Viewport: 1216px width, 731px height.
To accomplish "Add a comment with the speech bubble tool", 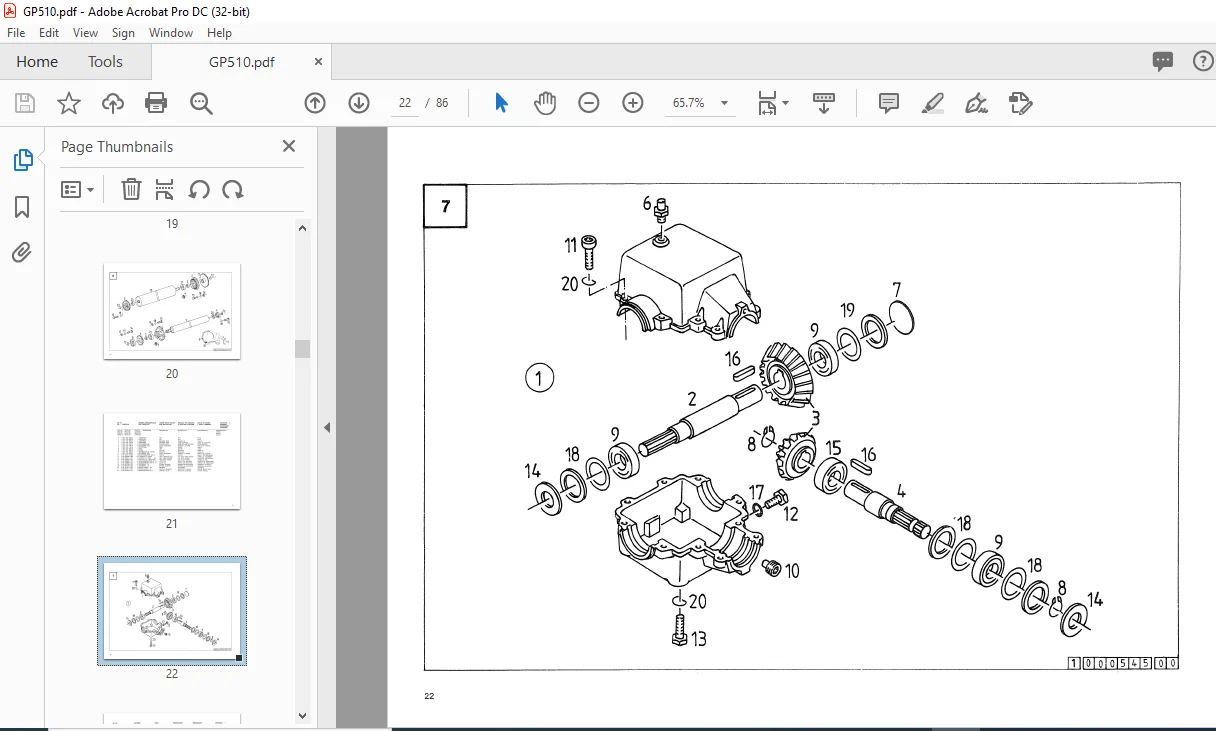I will pyautogui.click(x=889, y=103).
